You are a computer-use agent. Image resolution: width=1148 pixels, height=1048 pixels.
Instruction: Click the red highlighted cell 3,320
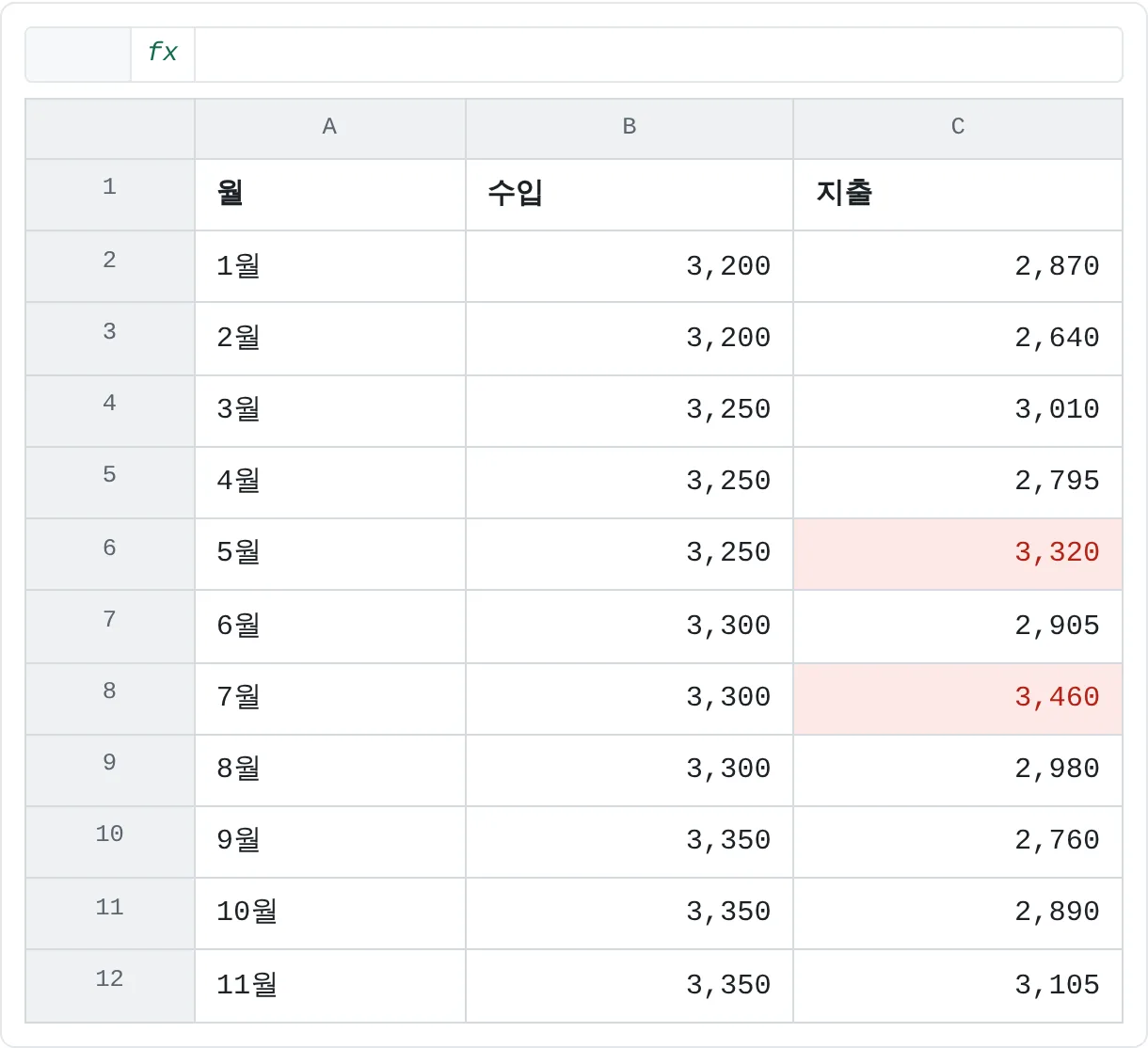coord(958,554)
